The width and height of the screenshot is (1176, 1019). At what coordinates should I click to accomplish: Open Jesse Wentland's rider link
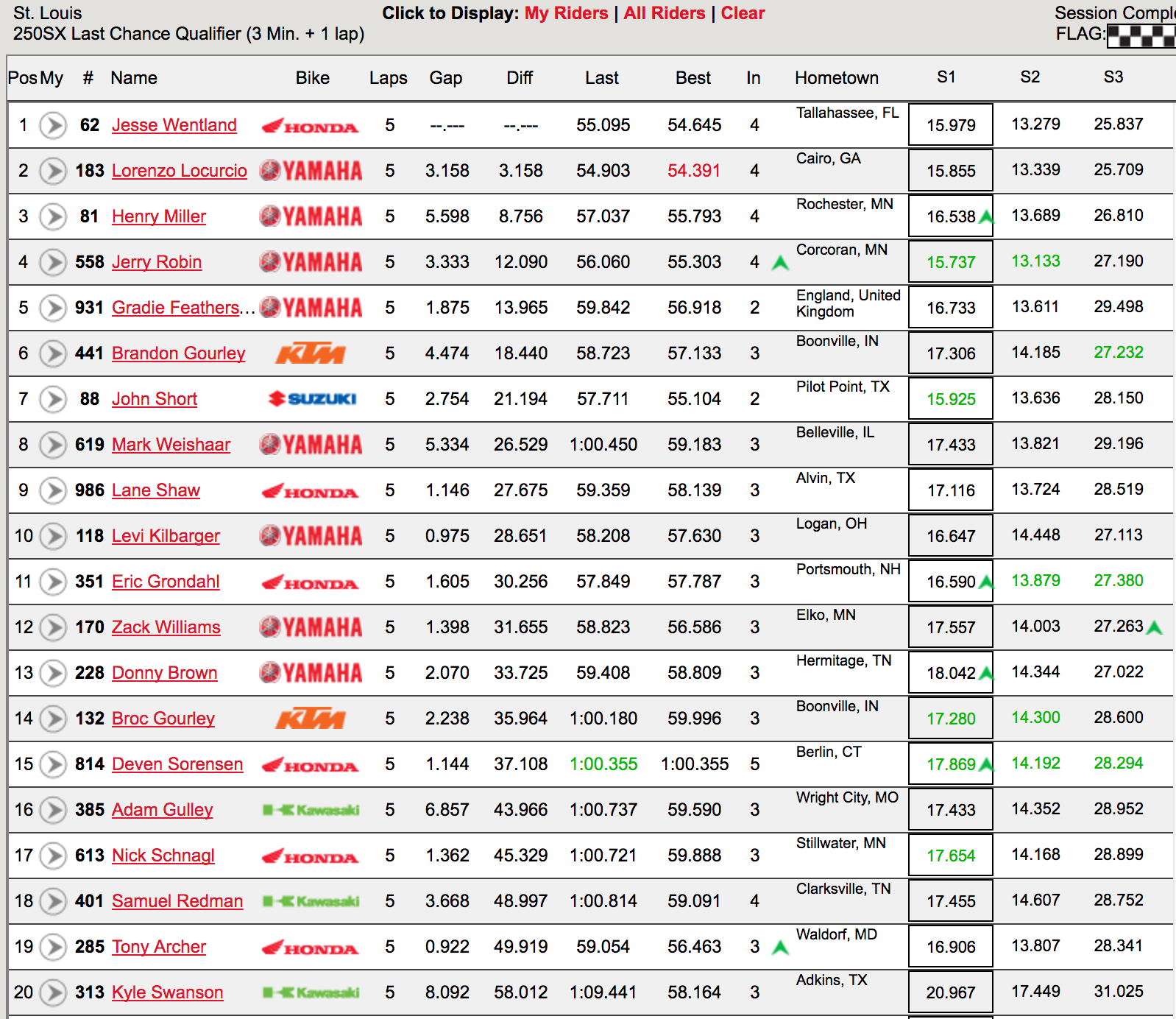[x=174, y=125]
